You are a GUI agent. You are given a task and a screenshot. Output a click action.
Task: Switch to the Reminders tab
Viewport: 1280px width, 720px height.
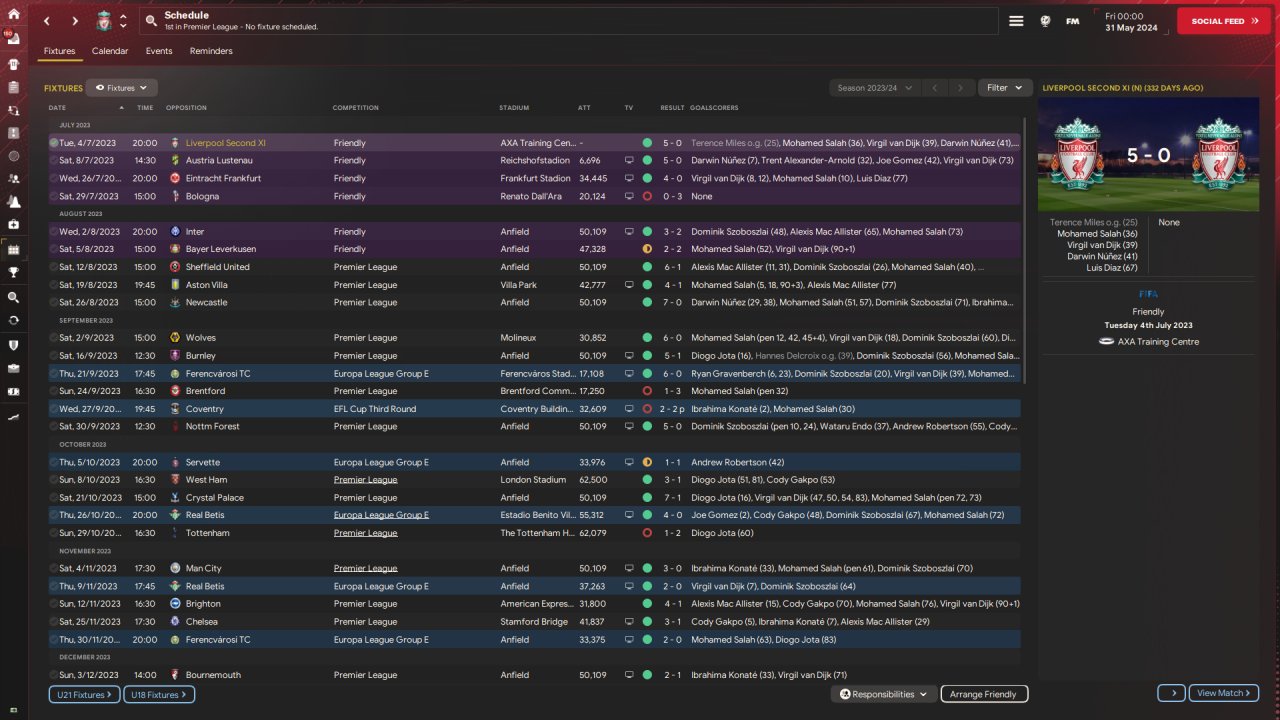tap(211, 51)
